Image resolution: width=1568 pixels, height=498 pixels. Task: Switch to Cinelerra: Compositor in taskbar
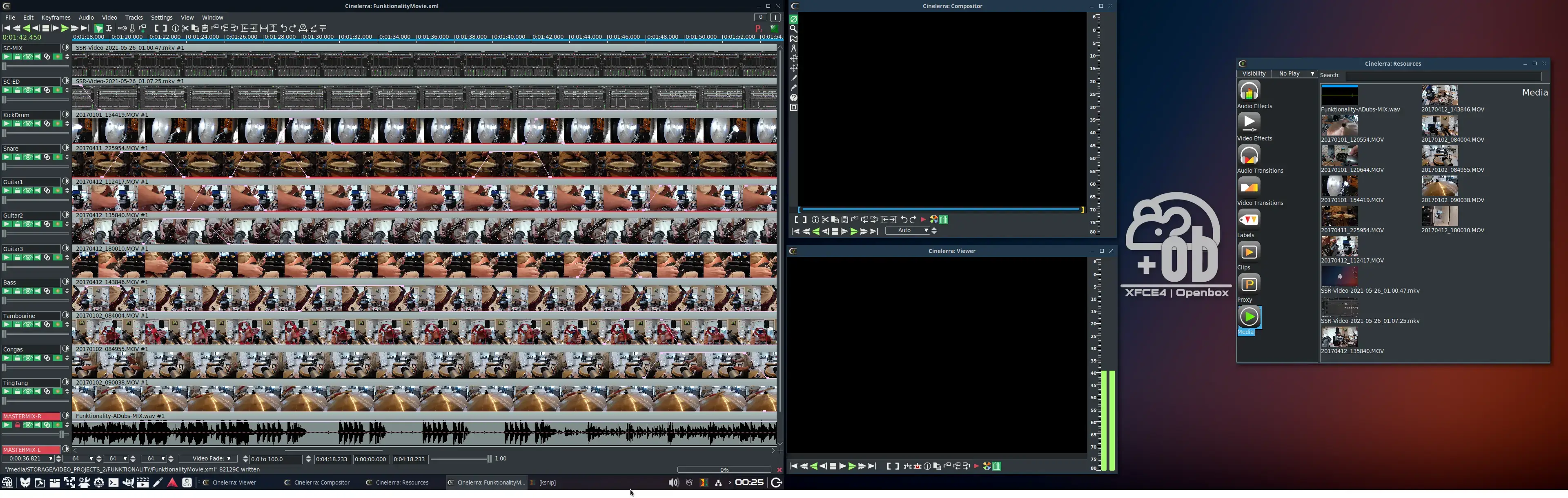(x=321, y=483)
